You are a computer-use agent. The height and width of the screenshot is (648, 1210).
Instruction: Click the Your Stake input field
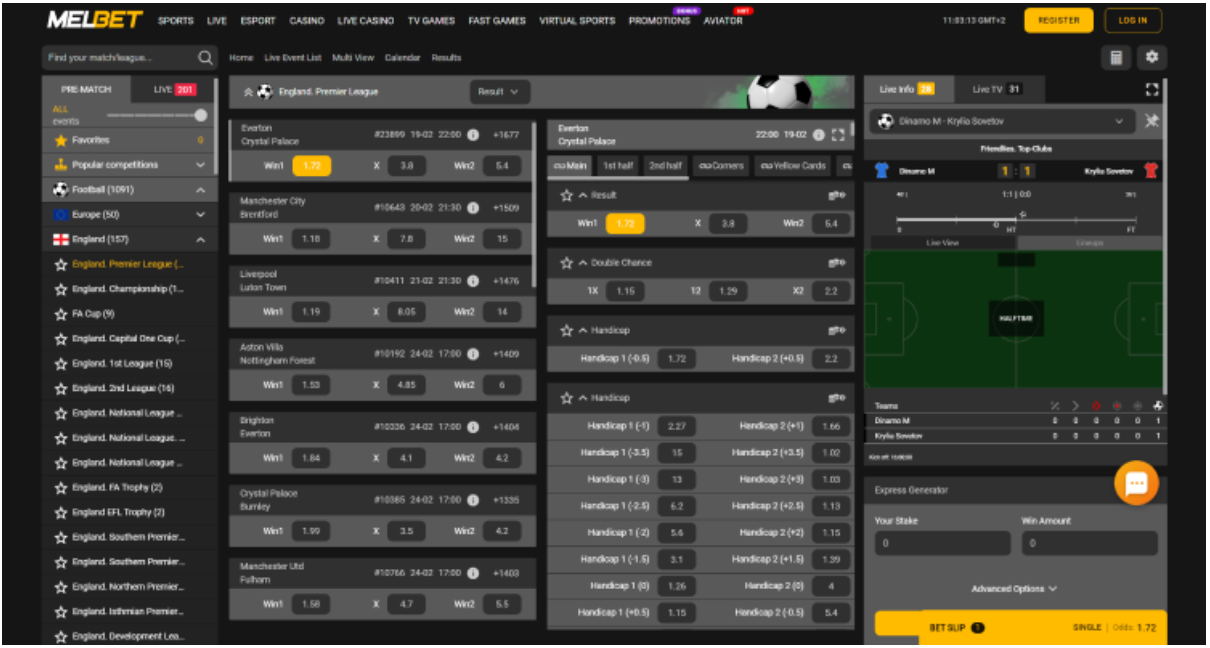coord(942,544)
